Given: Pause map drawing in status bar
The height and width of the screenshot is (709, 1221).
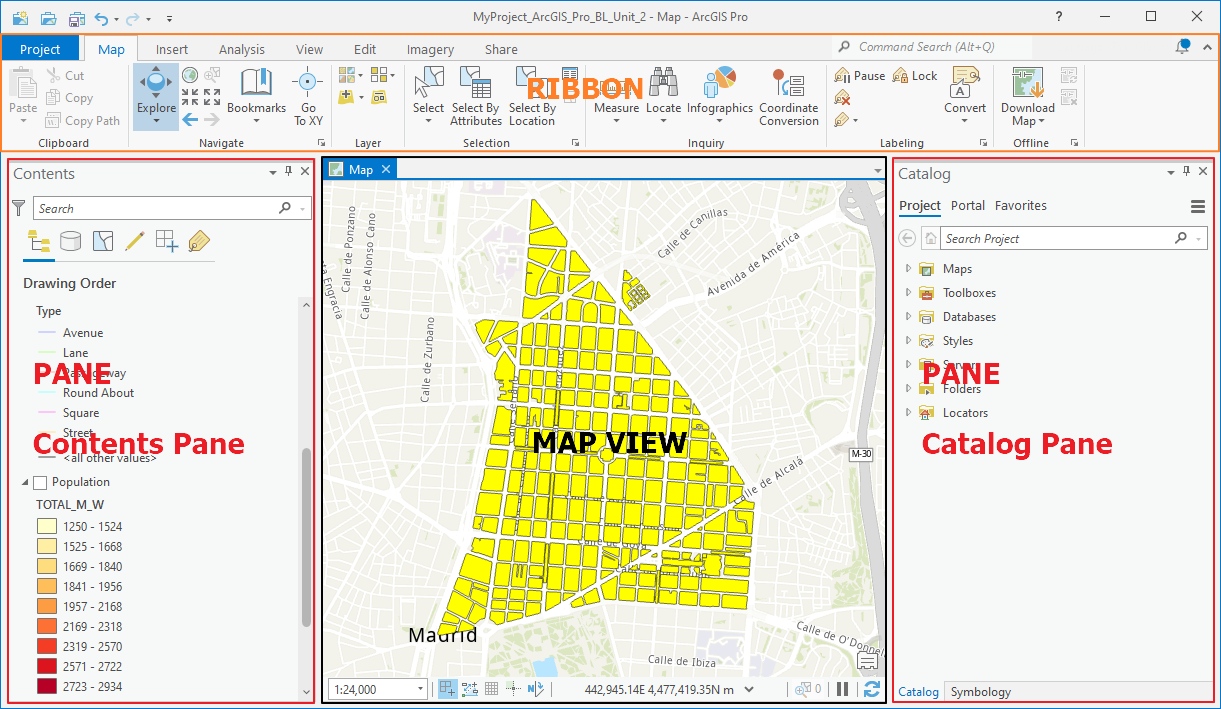Looking at the screenshot, I should pyautogui.click(x=842, y=689).
